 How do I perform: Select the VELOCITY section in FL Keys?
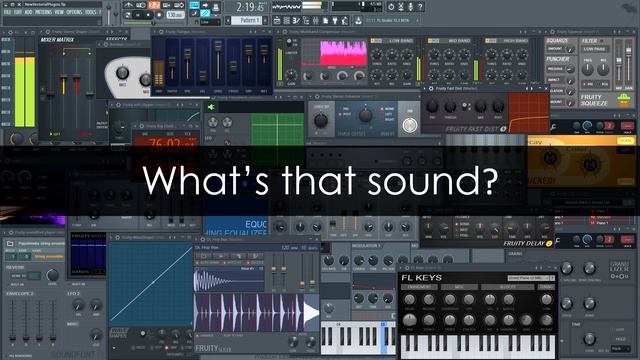tap(507, 287)
